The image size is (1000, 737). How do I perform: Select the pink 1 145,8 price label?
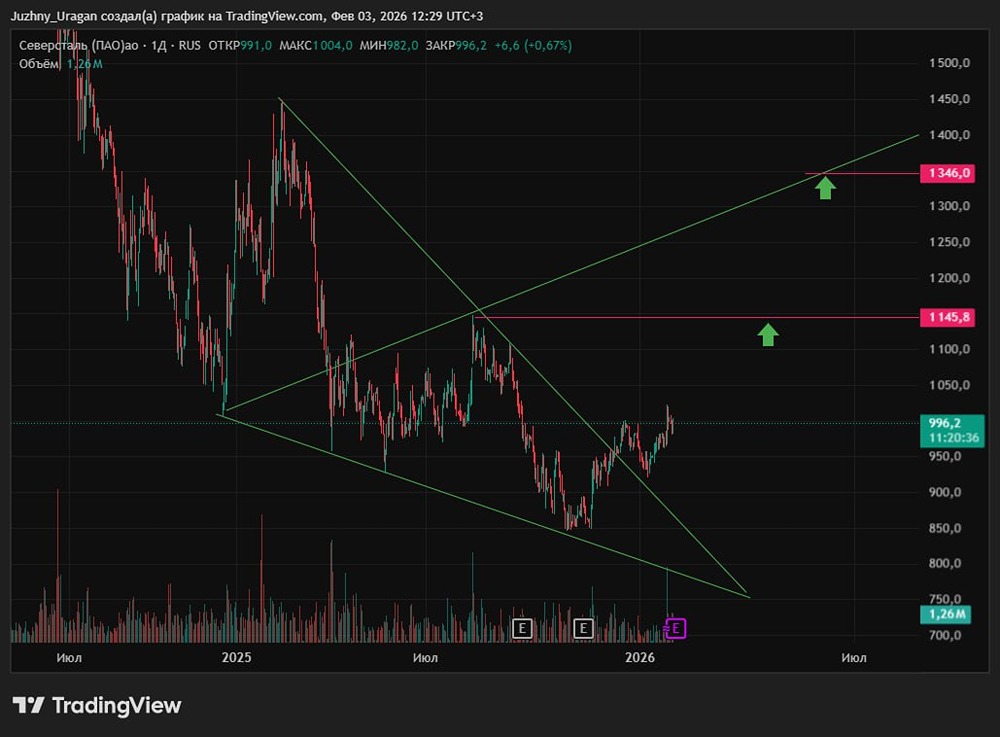[x=948, y=317]
